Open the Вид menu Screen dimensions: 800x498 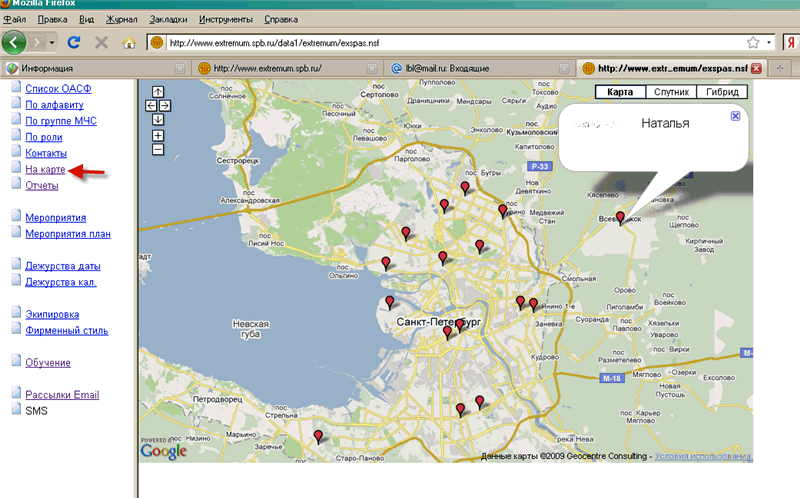pyautogui.click(x=86, y=19)
